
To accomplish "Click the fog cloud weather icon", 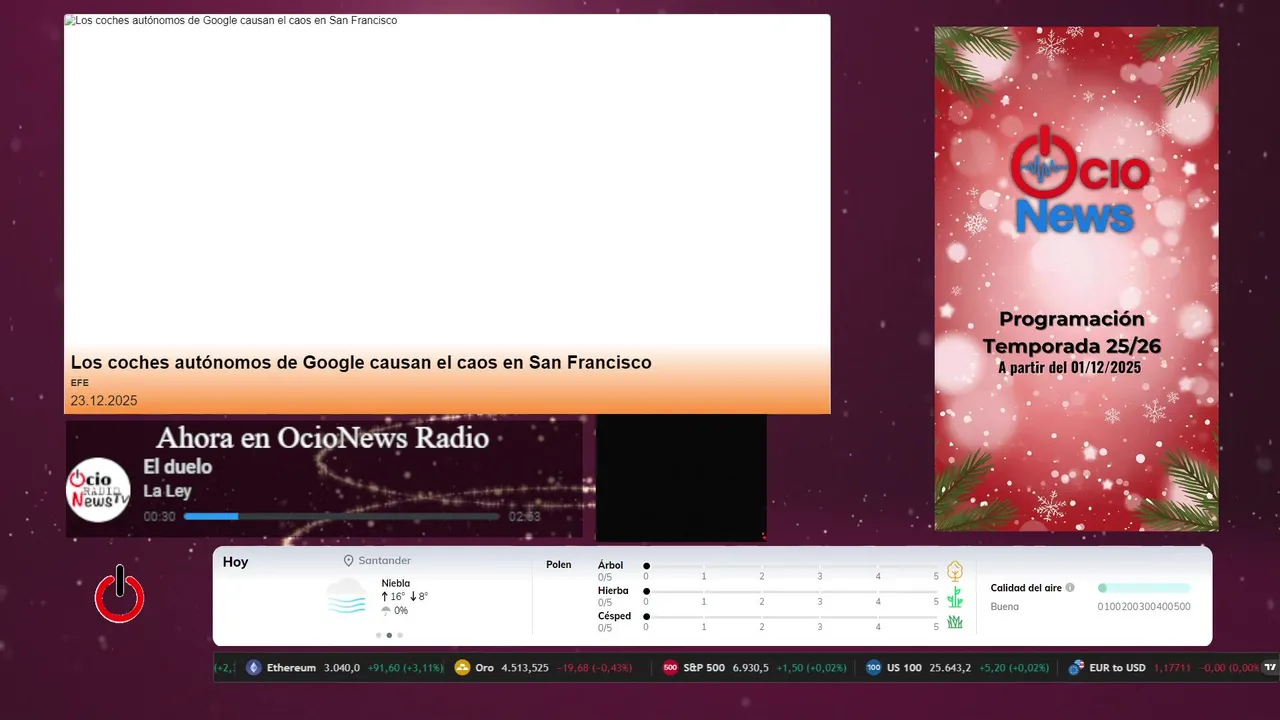I will click(346, 596).
